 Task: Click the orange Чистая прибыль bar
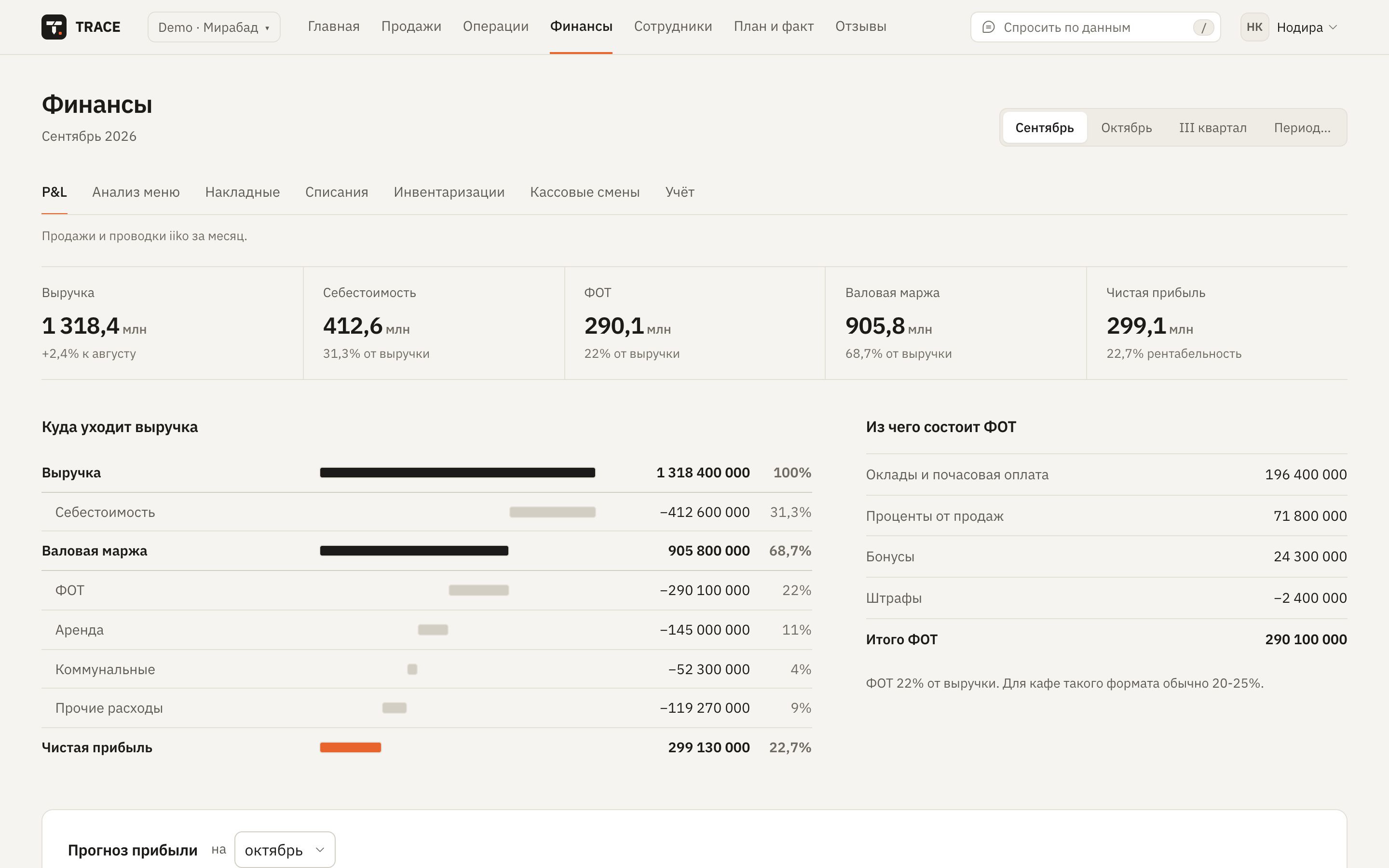tap(350, 747)
